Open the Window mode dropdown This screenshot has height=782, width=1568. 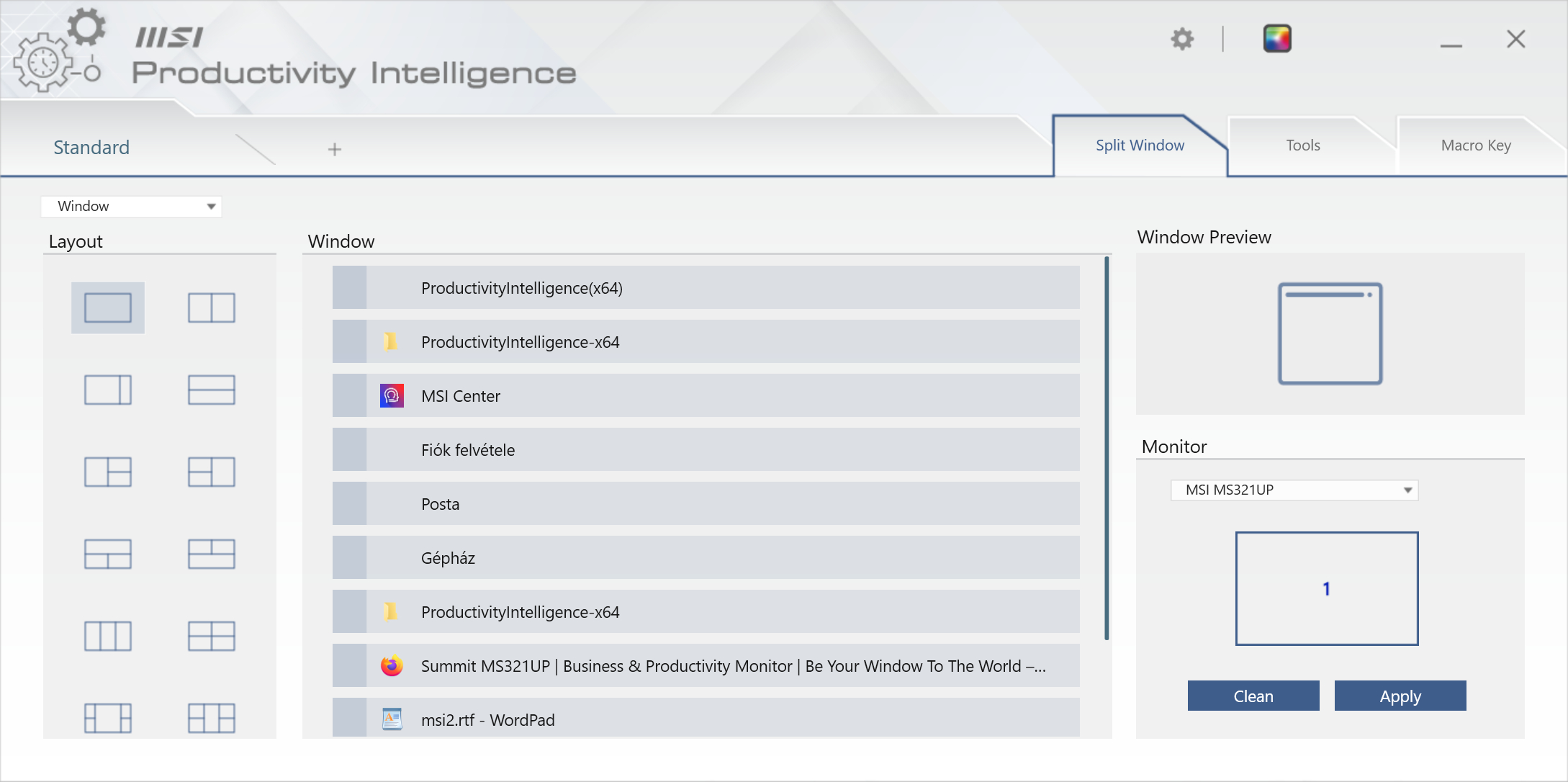131,207
